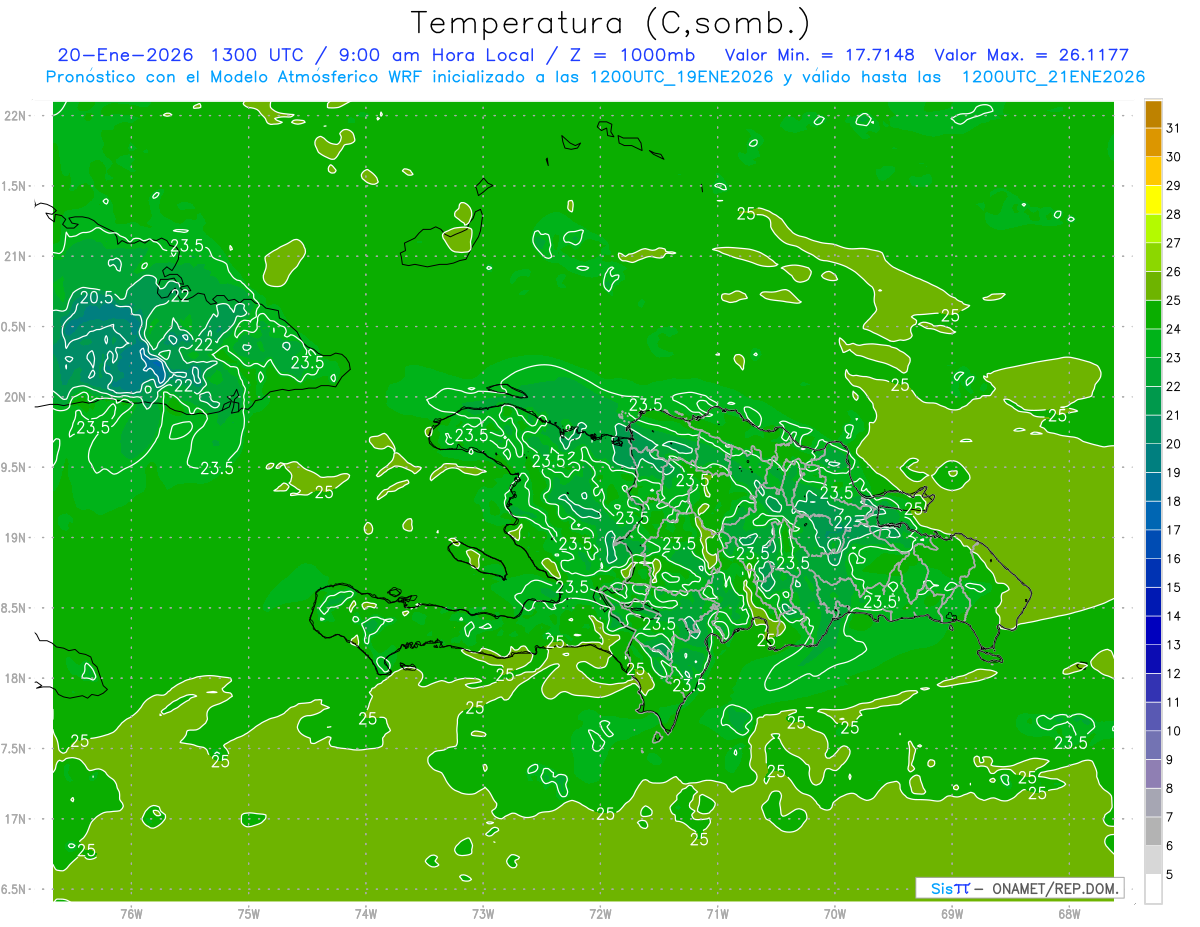Click the 8.5N latitude axis label

(x=16, y=608)
